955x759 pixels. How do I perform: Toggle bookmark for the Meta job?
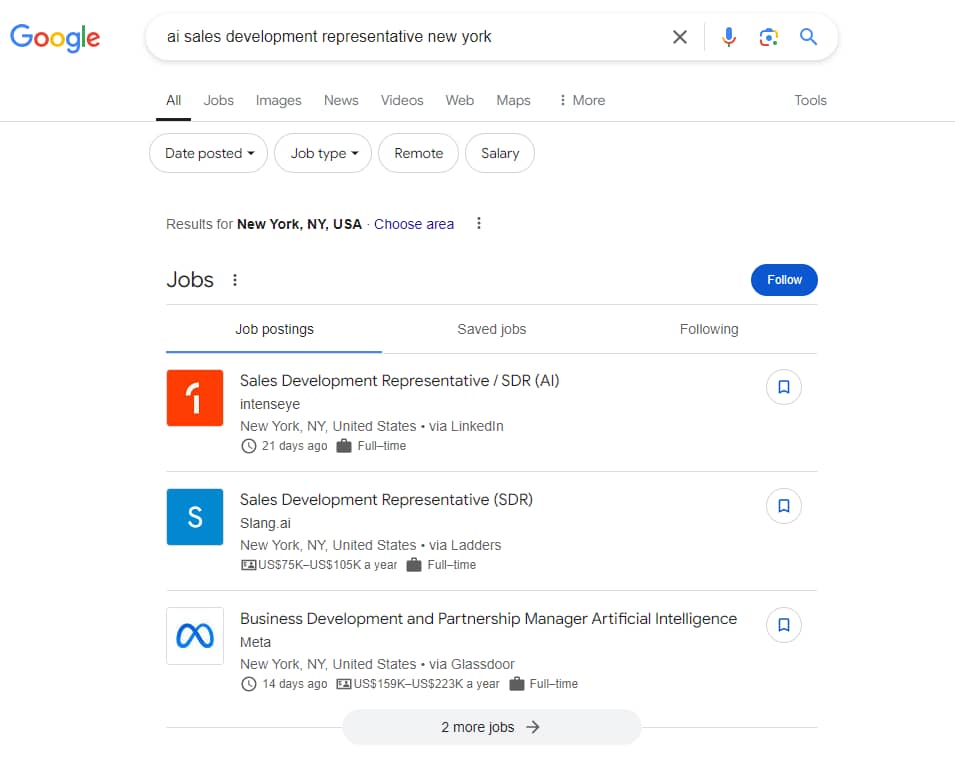tap(783, 625)
